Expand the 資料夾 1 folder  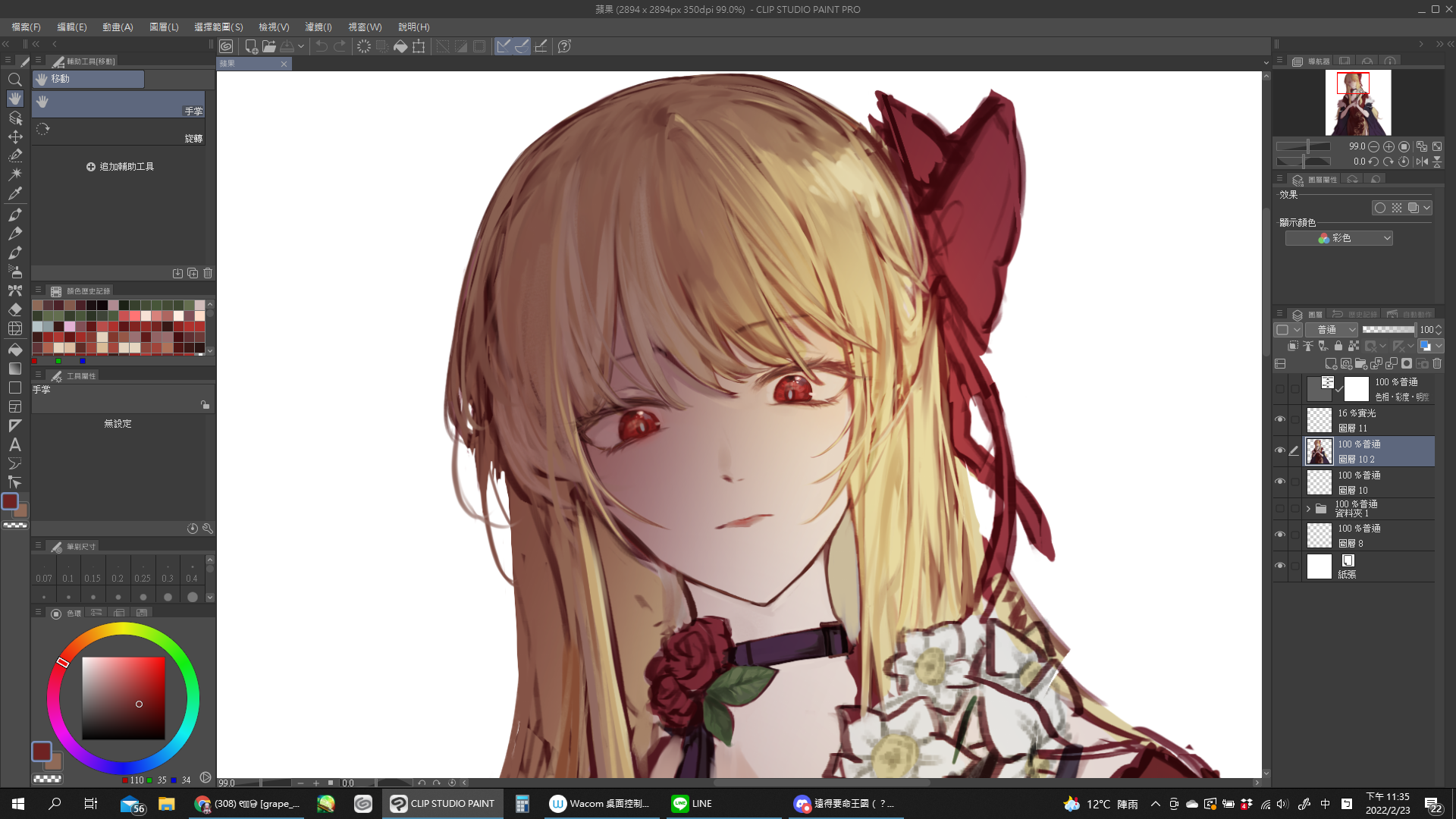(1308, 508)
